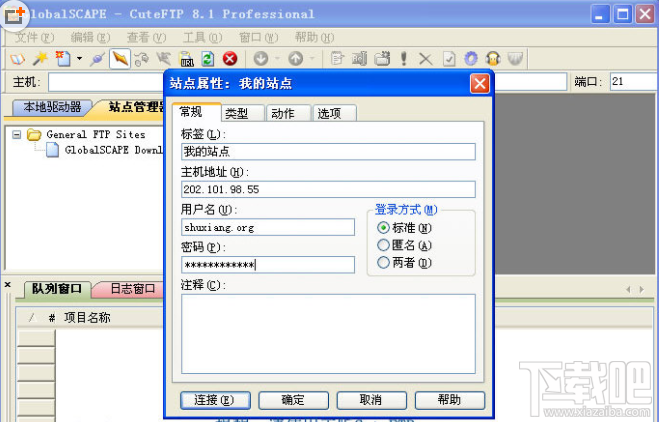
Task: Click the green Refresh icon
Action: click(208, 59)
